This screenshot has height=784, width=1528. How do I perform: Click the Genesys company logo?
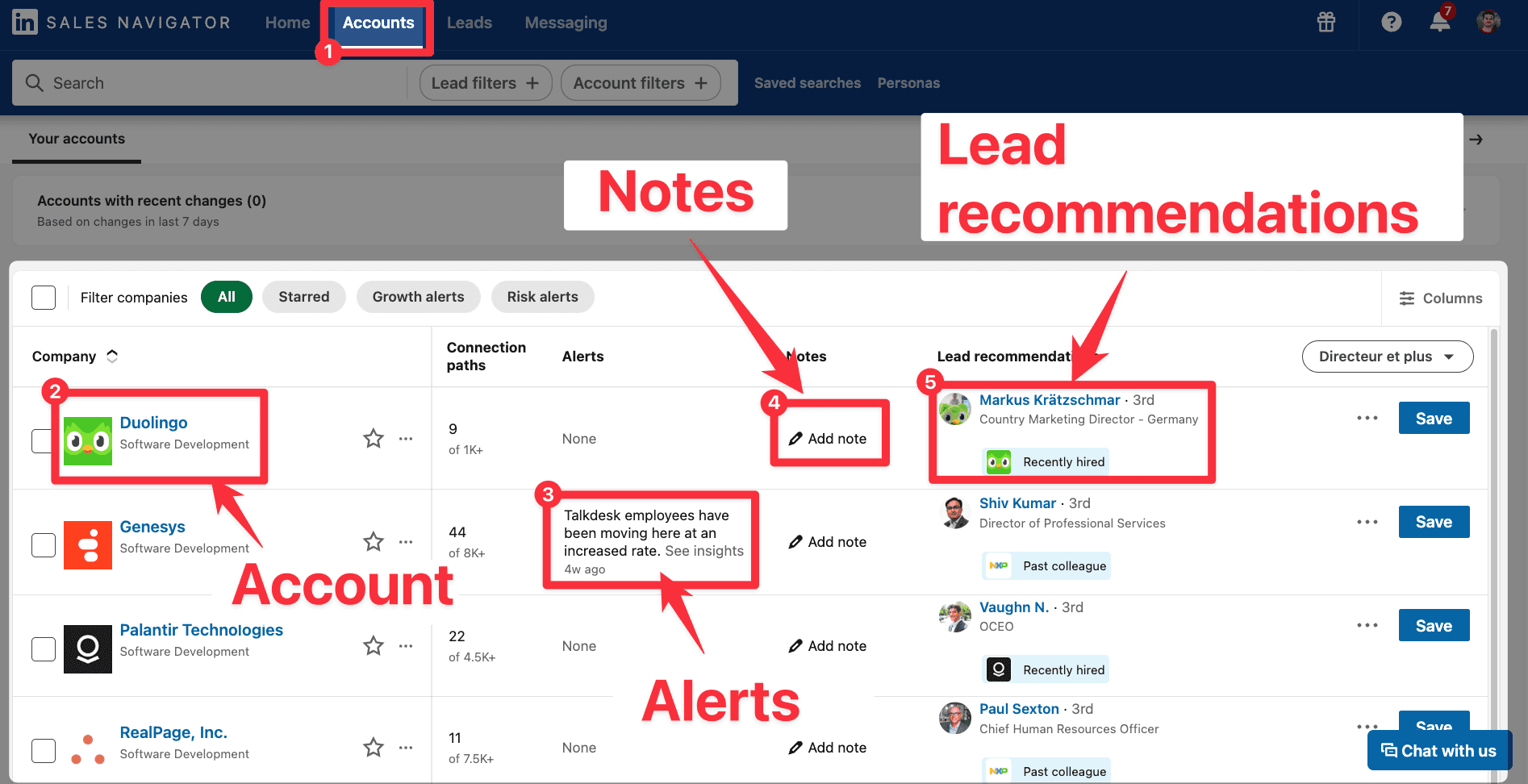pos(88,545)
